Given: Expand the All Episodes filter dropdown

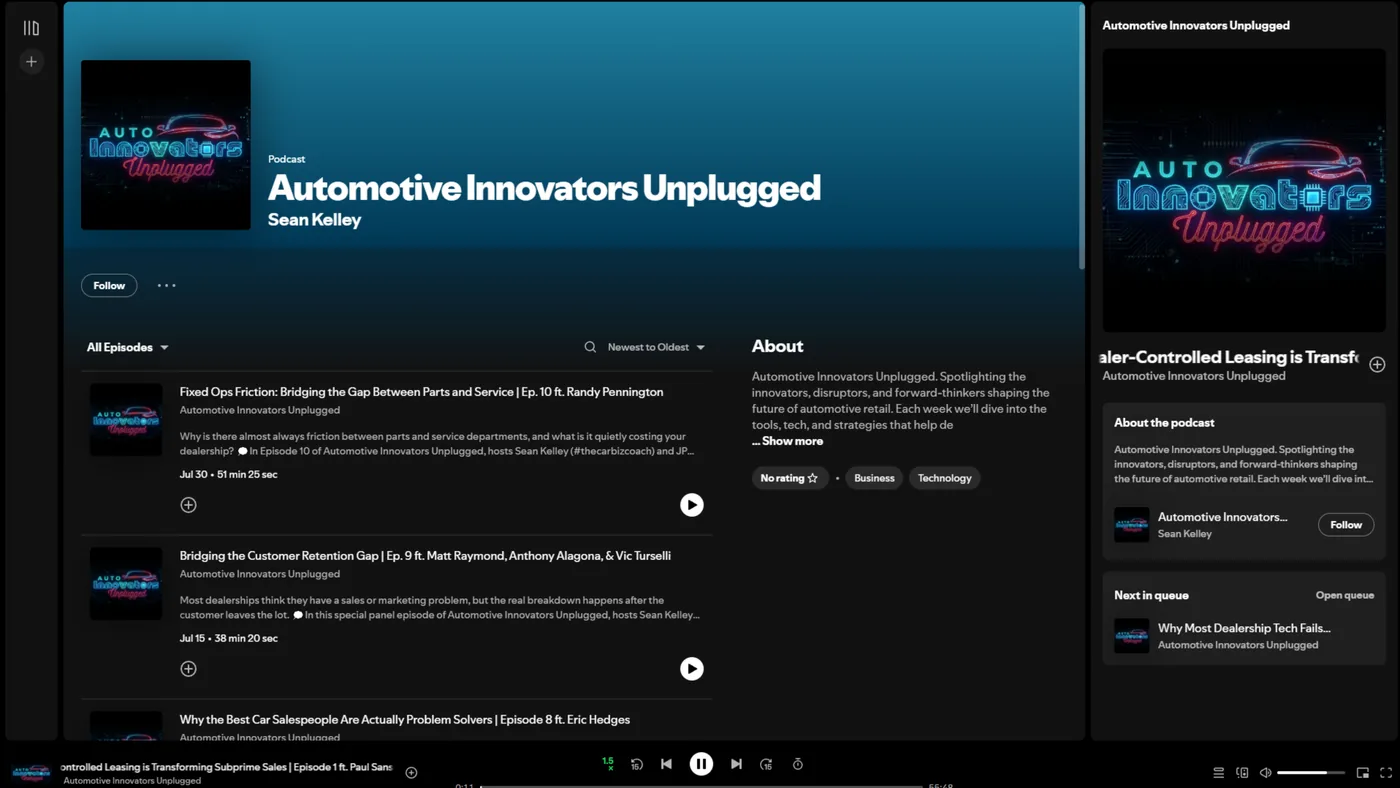Looking at the screenshot, I should click(127, 347).
